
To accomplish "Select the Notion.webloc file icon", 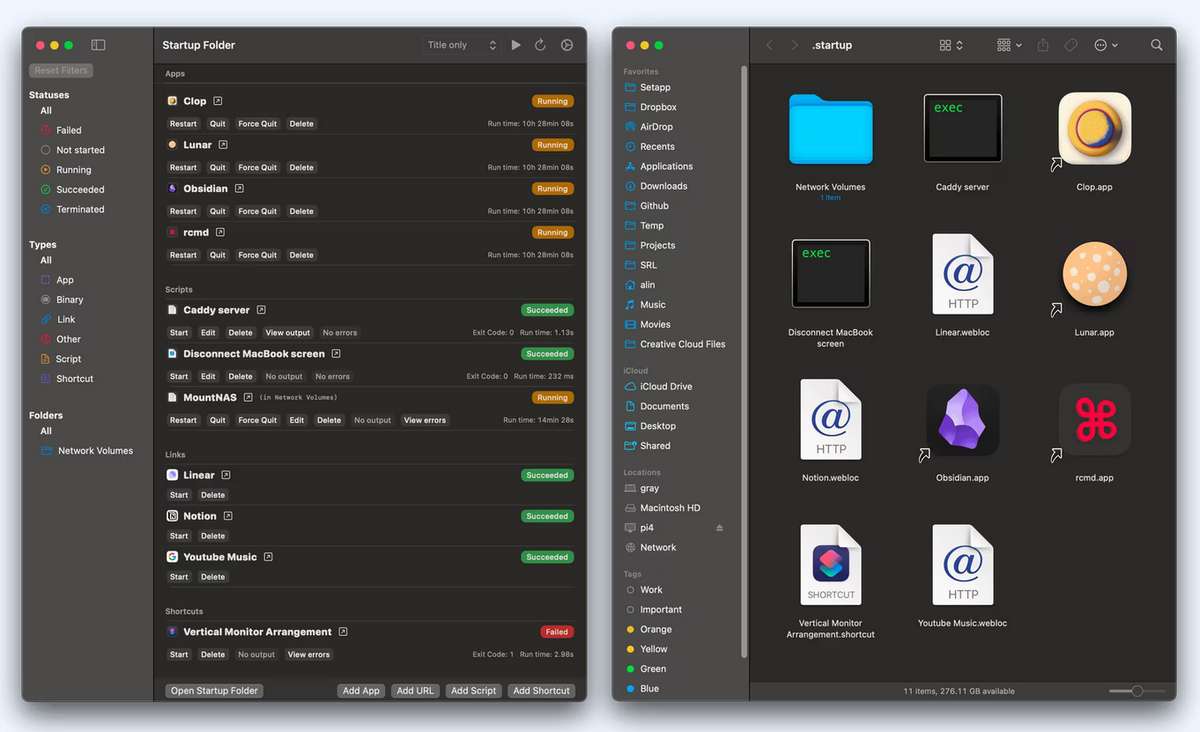I will pos(830,419).
